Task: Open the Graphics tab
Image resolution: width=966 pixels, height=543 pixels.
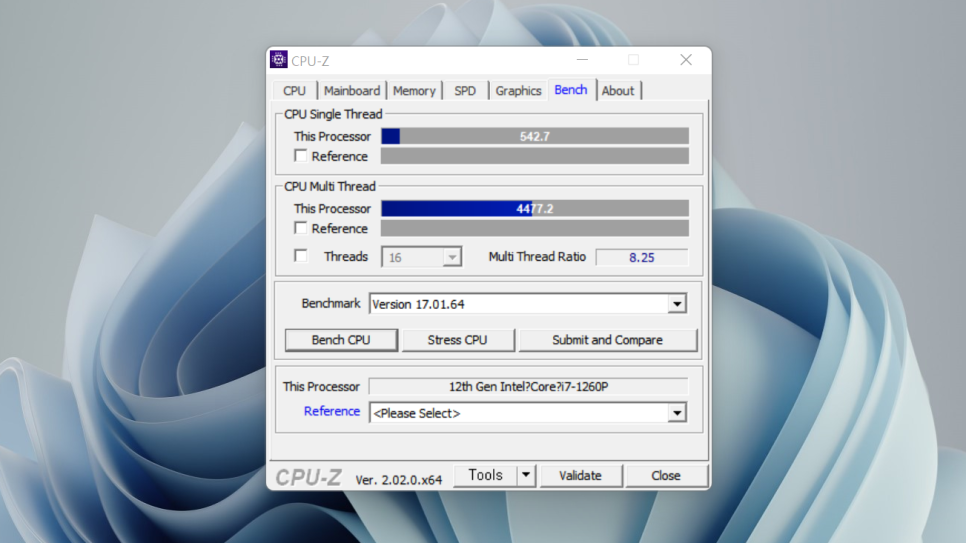Action: (x=518, y=91)
